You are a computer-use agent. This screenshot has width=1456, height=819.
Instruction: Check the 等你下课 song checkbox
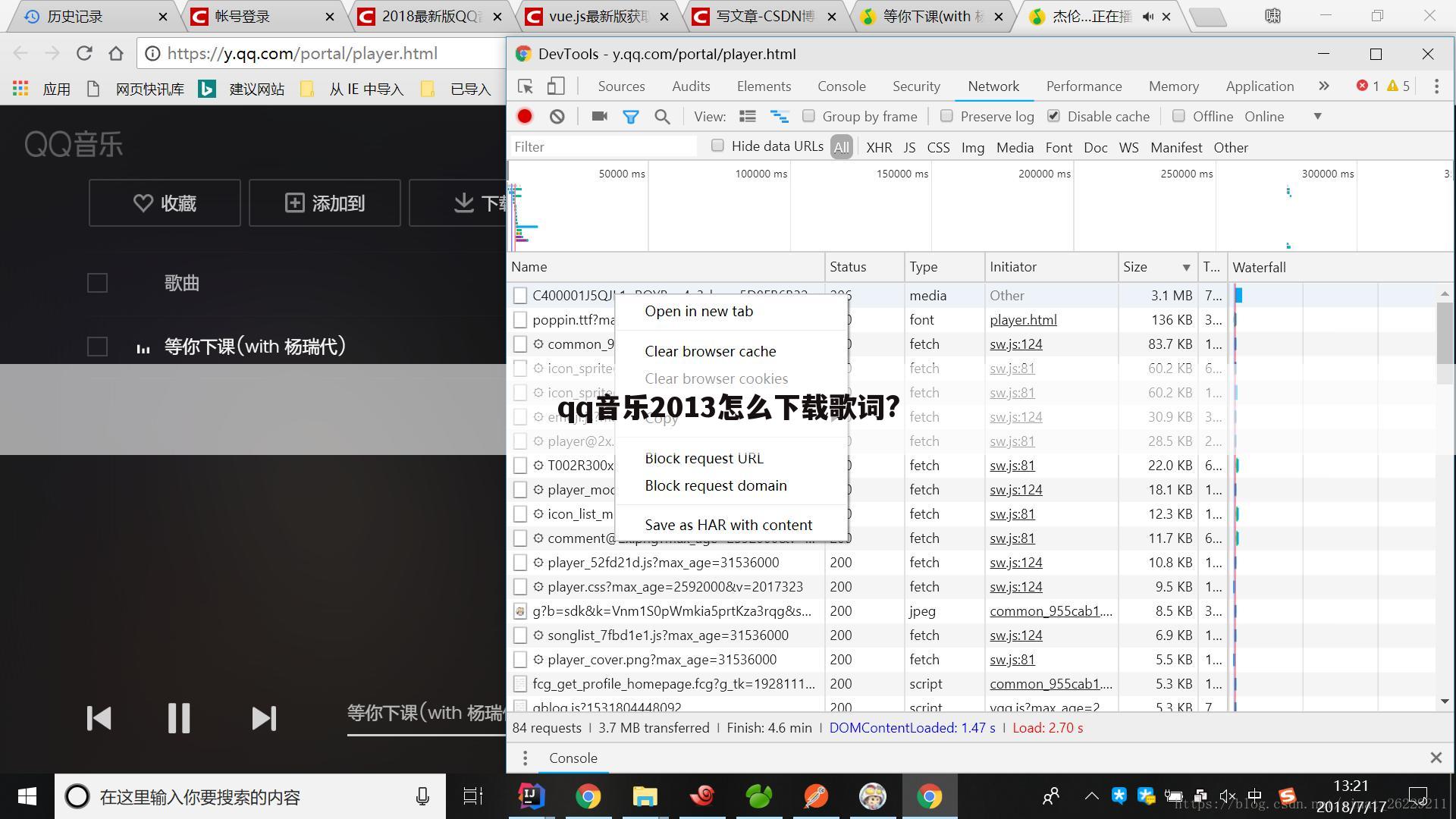coord(97,347)
